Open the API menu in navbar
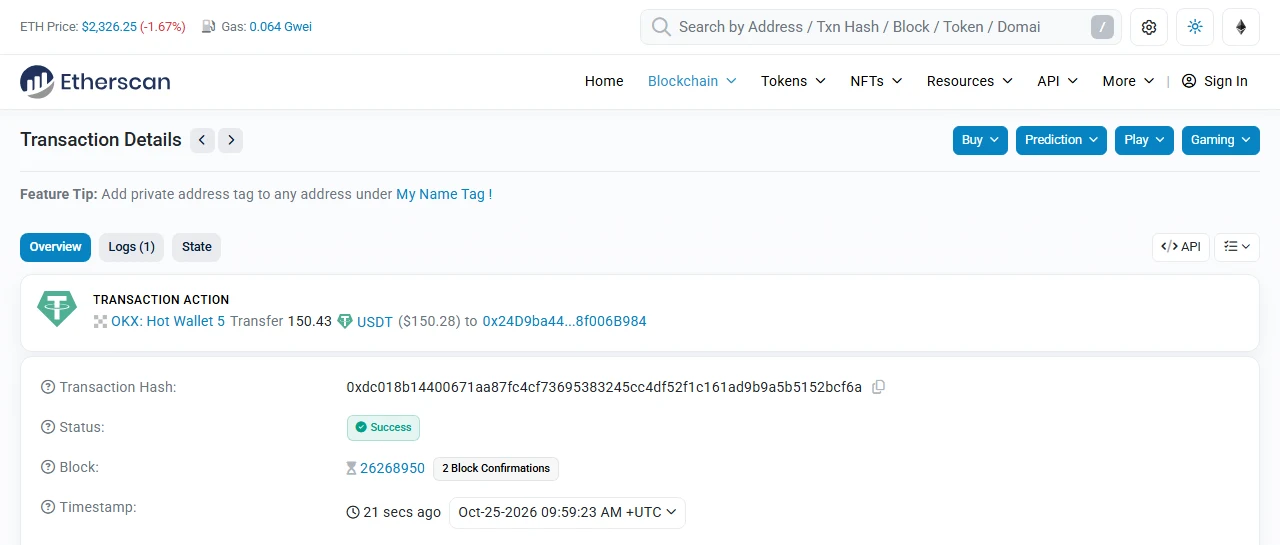This screenshot has width=1280, height=545. (x=1057, y=81)
